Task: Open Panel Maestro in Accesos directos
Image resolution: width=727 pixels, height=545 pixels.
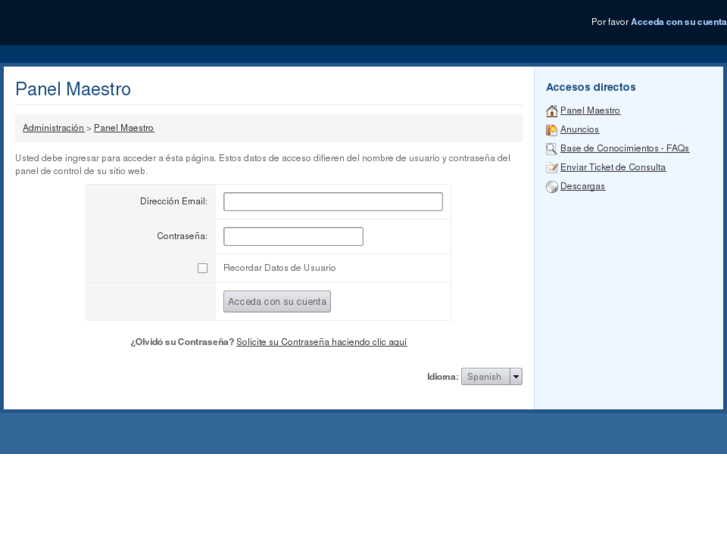Action: click(x=590, y=110)
